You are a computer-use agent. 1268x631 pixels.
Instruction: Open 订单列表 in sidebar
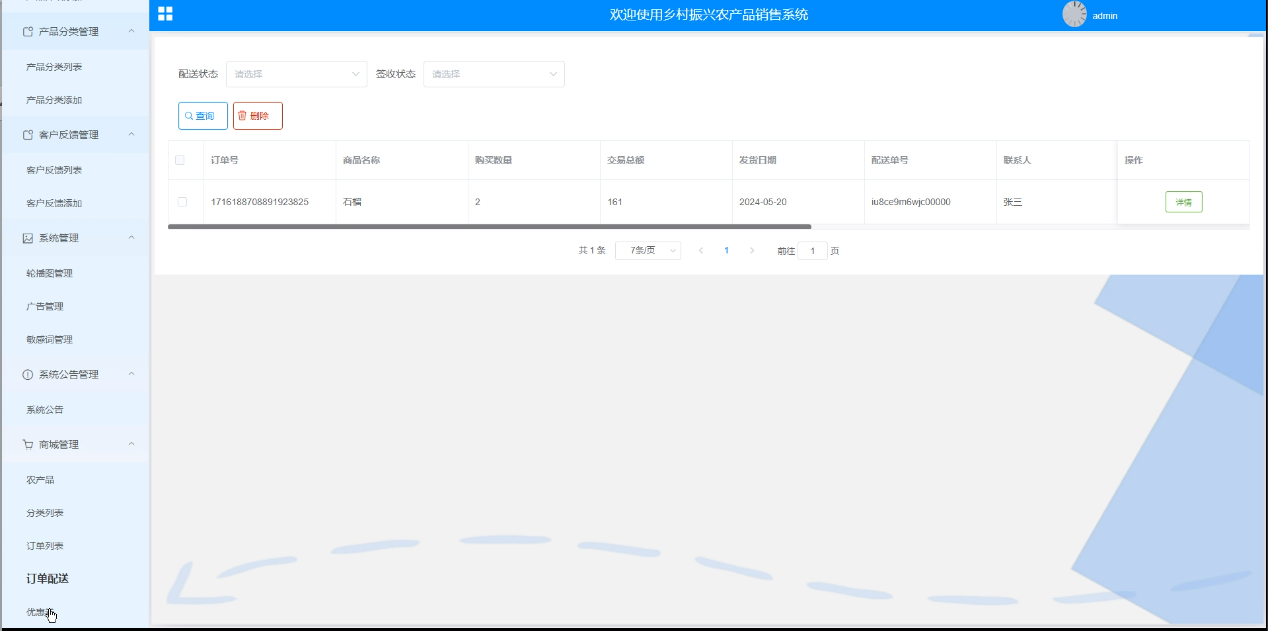click(45, 546)
